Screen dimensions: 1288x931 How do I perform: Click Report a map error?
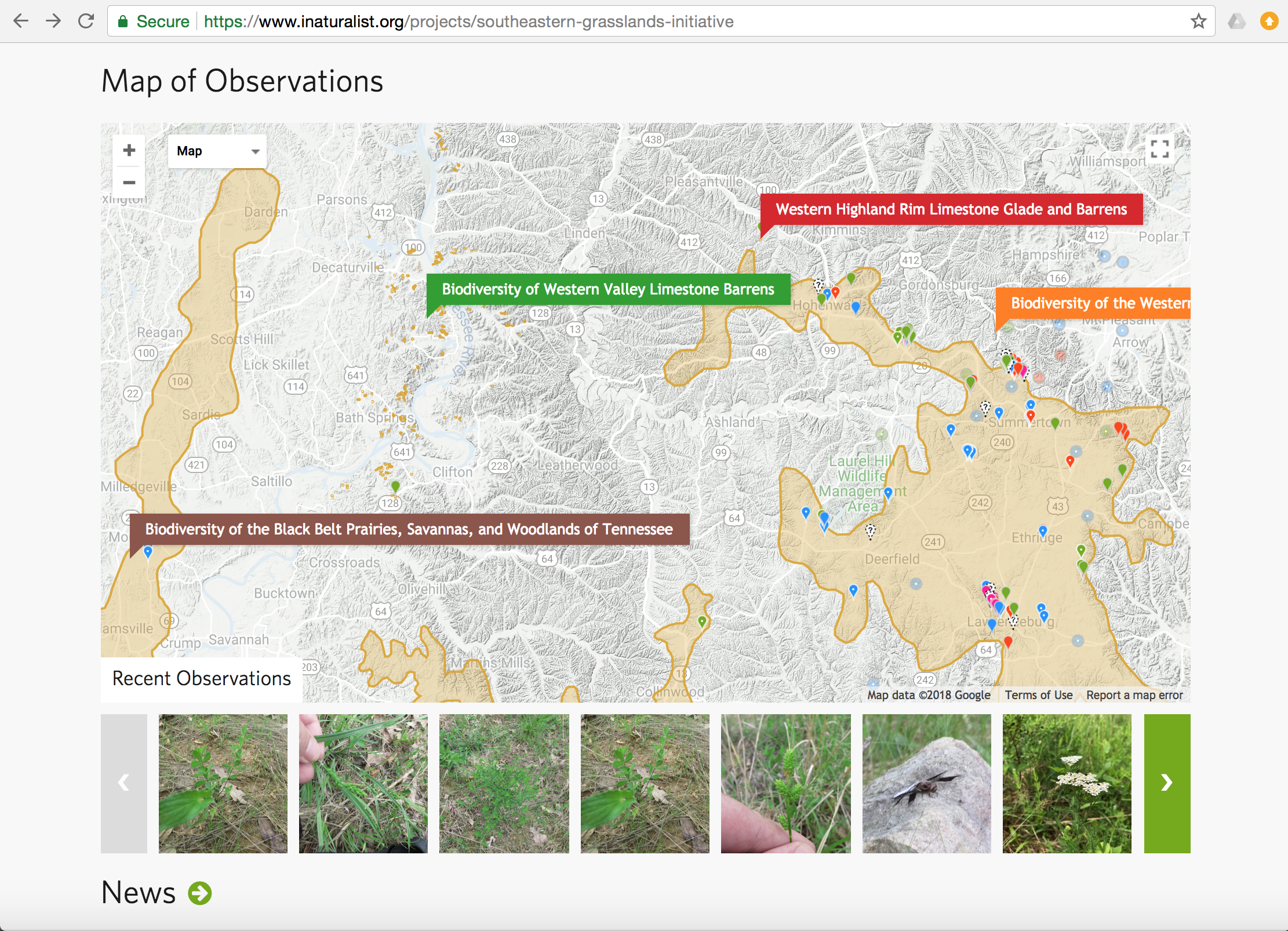click(1134, 694)
